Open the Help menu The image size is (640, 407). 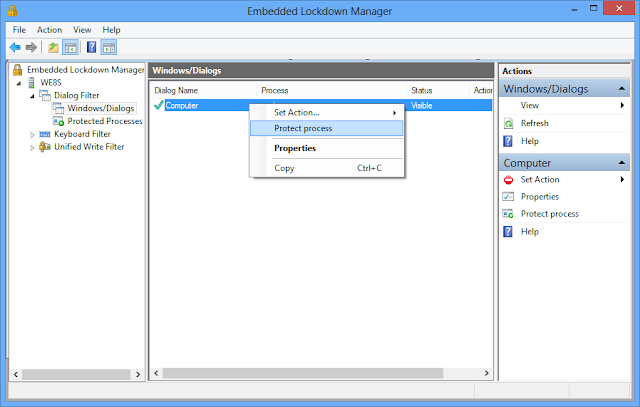pos(111,30)
